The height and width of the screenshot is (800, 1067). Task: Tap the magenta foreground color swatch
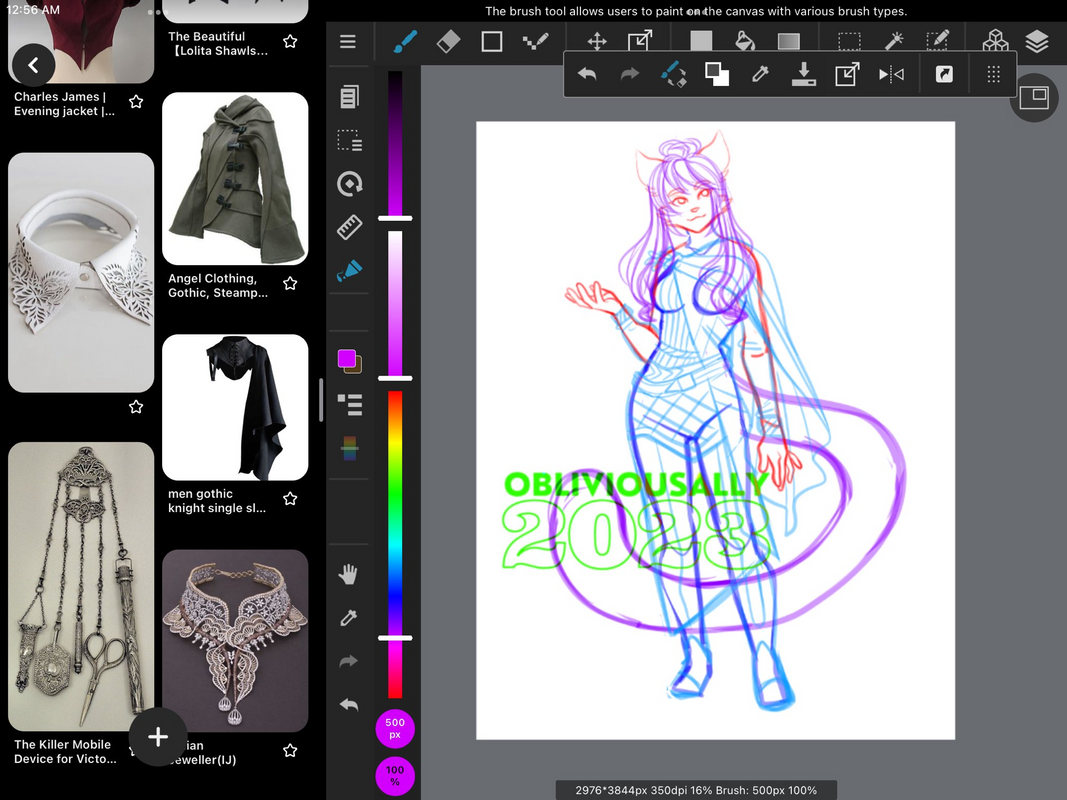[x=347, y=359]
